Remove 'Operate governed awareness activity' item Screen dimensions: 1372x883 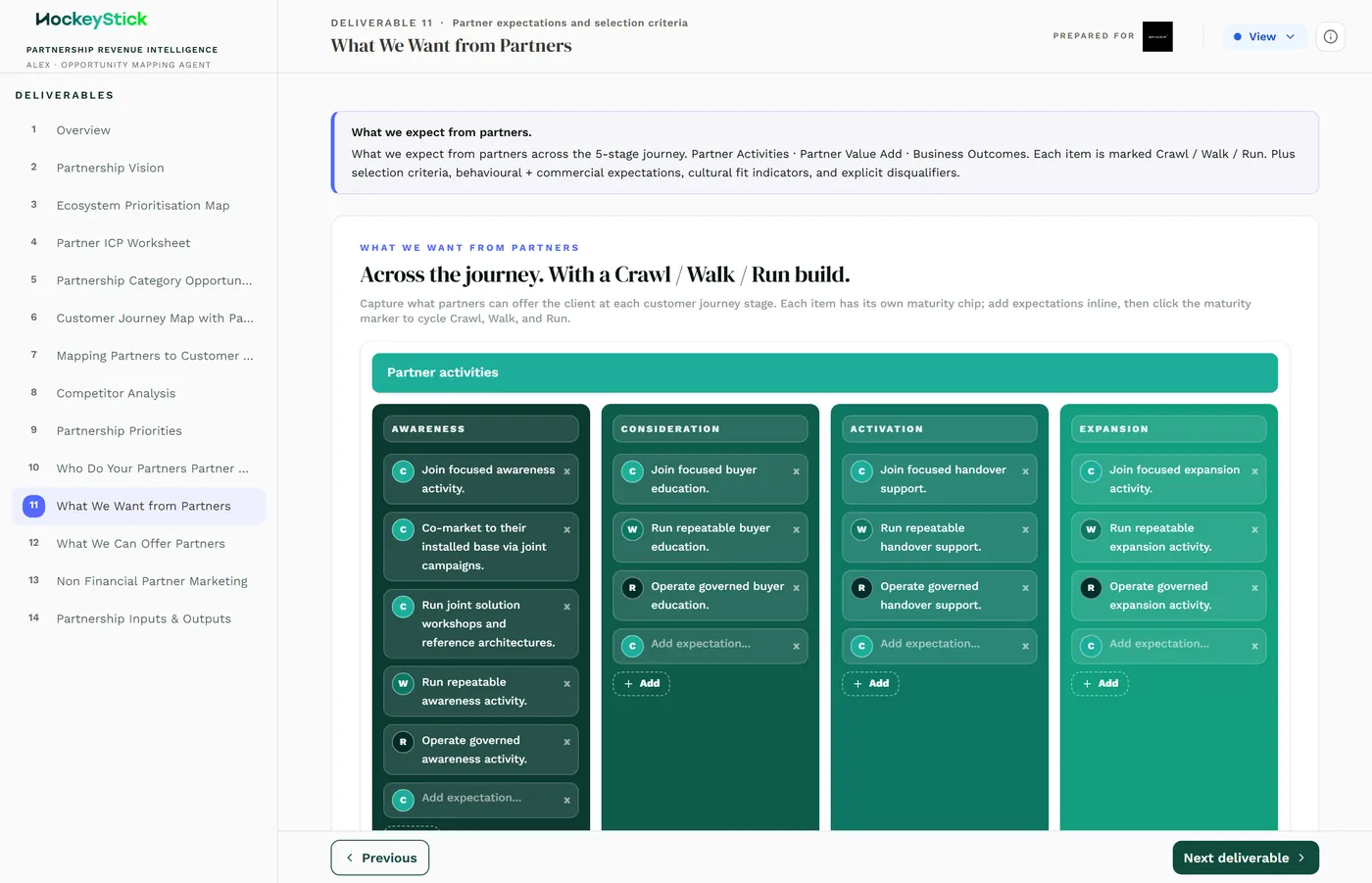click(566, 742)
